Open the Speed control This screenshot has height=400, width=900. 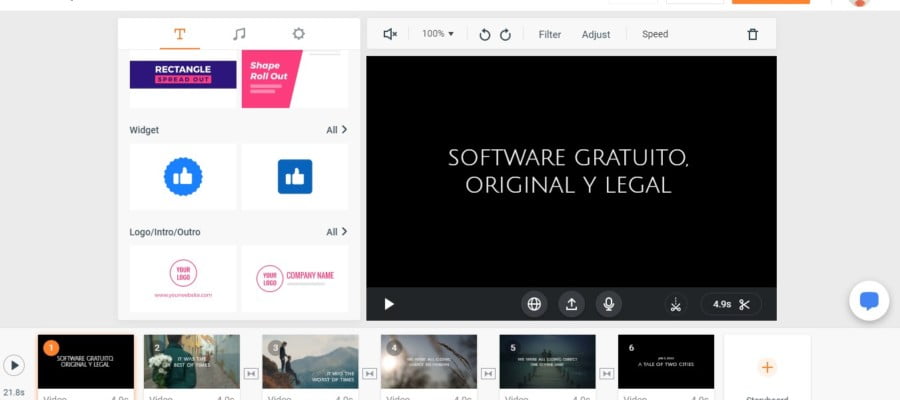point(655,34)
